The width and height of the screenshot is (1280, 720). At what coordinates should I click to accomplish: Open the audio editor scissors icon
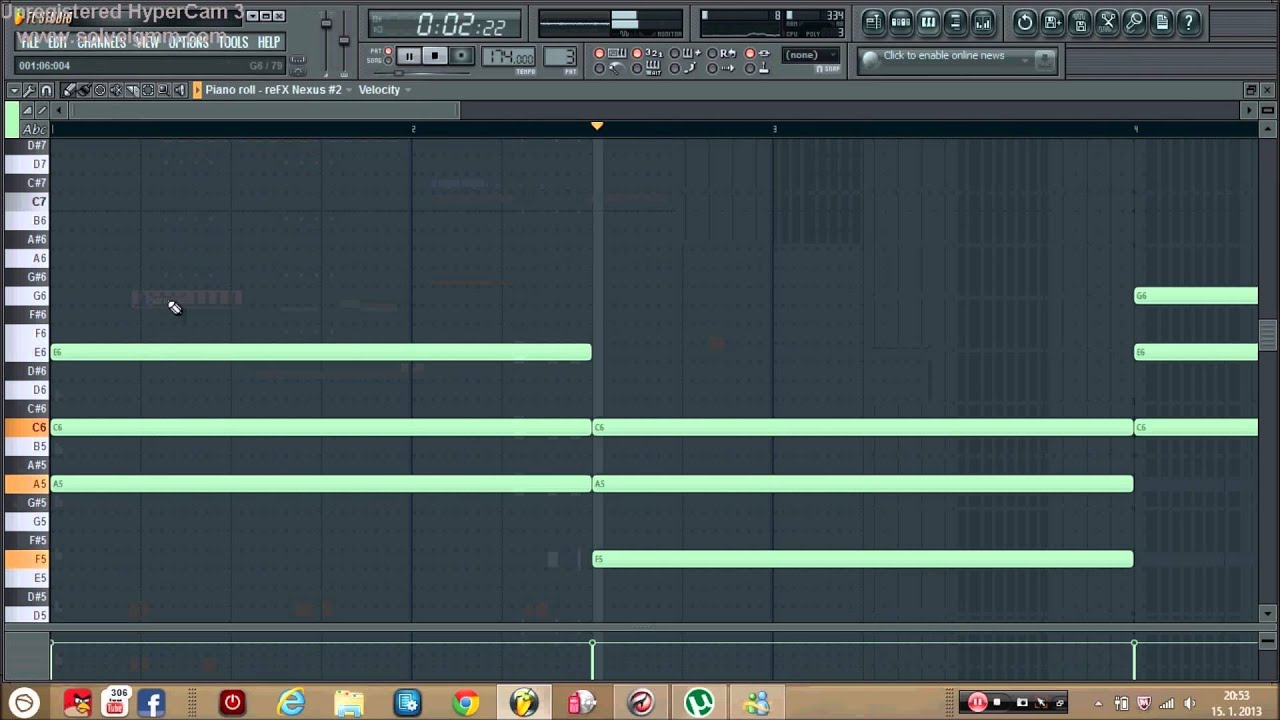(x=1107, y=22)
